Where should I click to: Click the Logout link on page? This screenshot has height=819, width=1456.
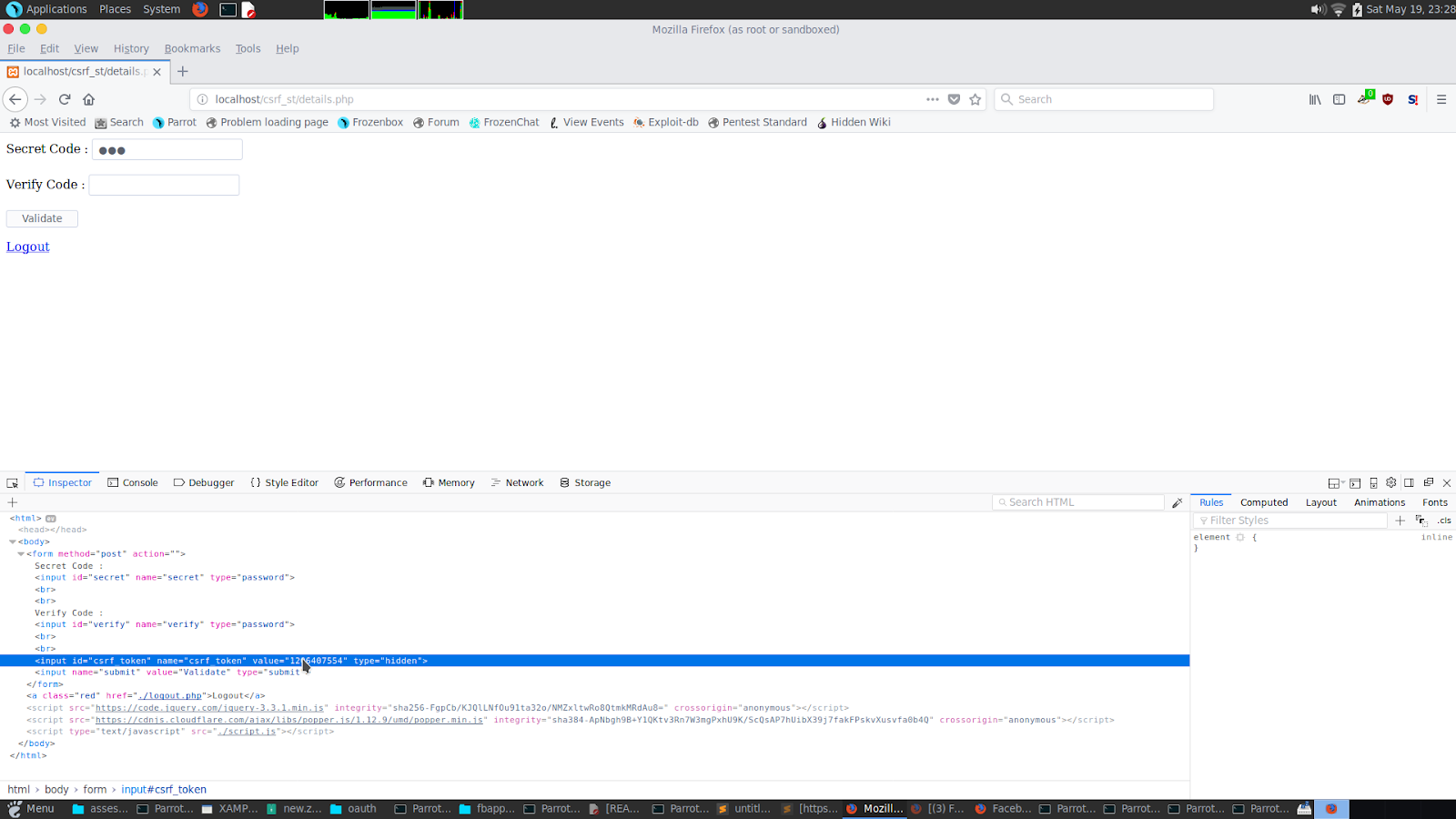[28, 247]
